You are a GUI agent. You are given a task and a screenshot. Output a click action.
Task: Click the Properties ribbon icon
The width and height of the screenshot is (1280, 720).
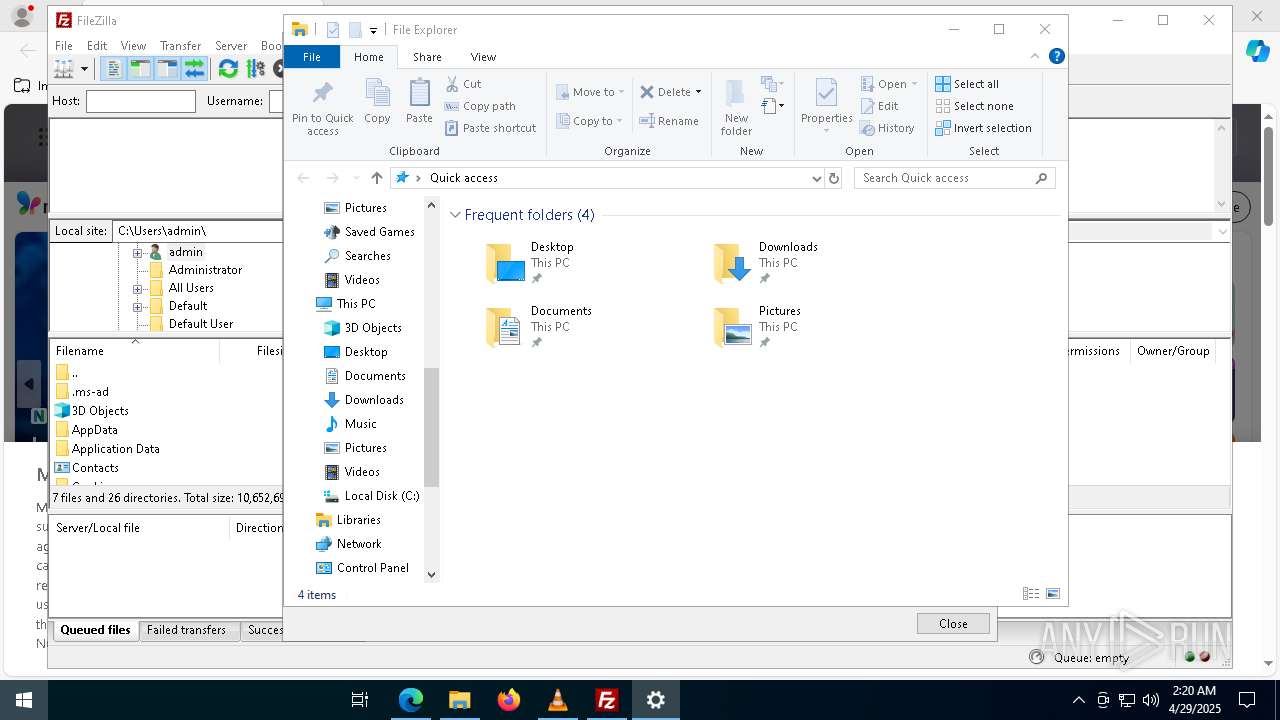point(826,106)
